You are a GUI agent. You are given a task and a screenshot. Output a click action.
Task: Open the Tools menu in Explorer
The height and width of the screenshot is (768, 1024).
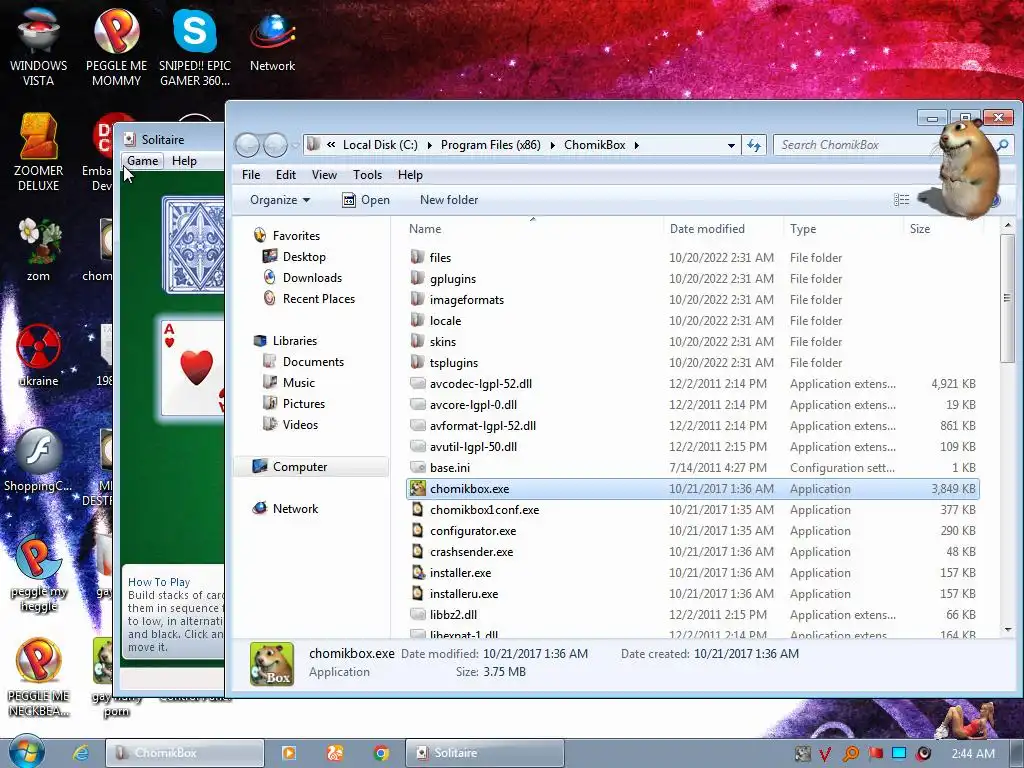(x=367, y=175)
